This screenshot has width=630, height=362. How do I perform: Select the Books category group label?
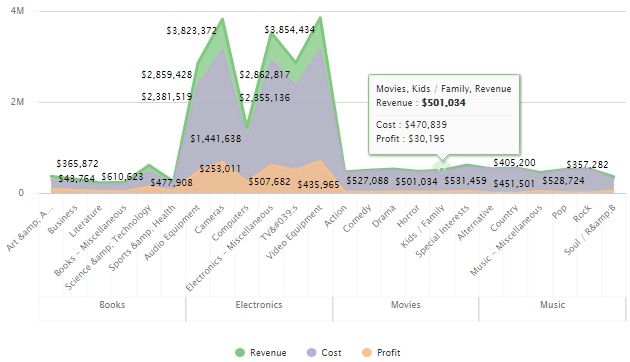[112, 305]
